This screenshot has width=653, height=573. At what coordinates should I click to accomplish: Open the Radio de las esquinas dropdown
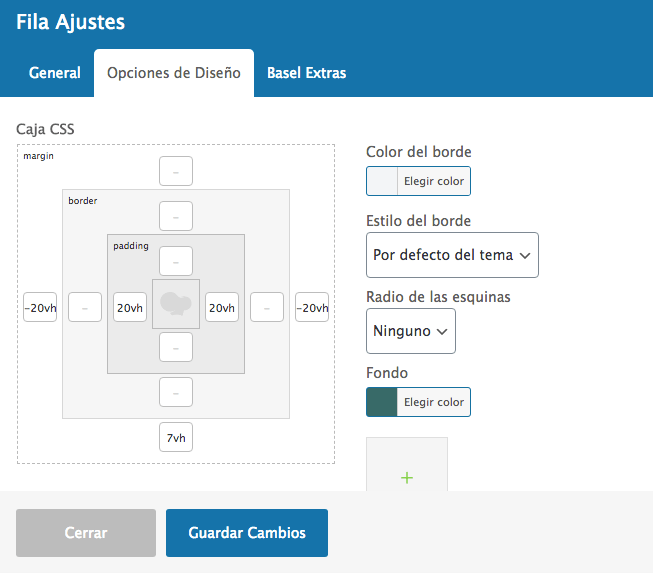click(x=411, y=331)
